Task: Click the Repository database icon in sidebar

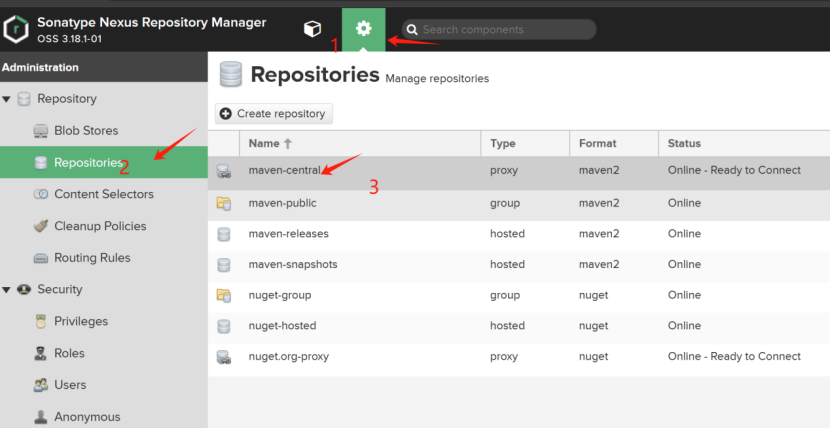Action: pyautogui.click(x=24, y=99)
